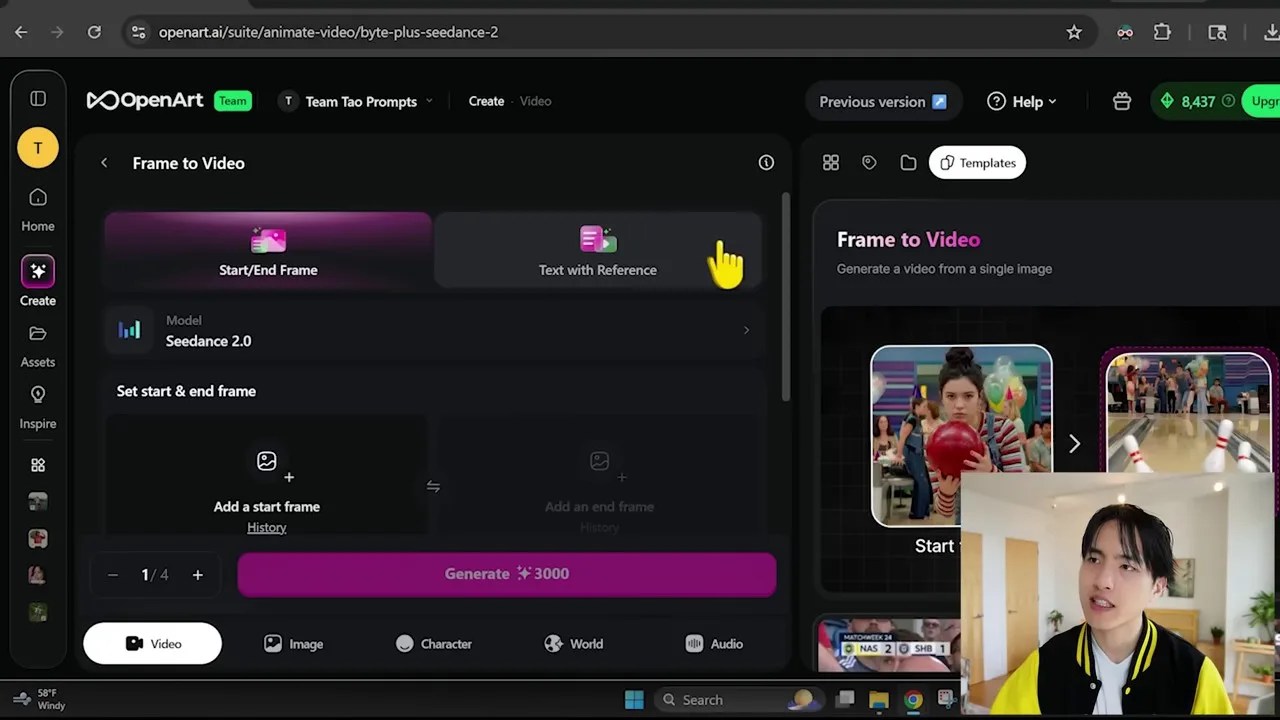Switch to the Audio tab
Image resolution: width=1280 pixels, height=720 pixels.
click(714, 644)
